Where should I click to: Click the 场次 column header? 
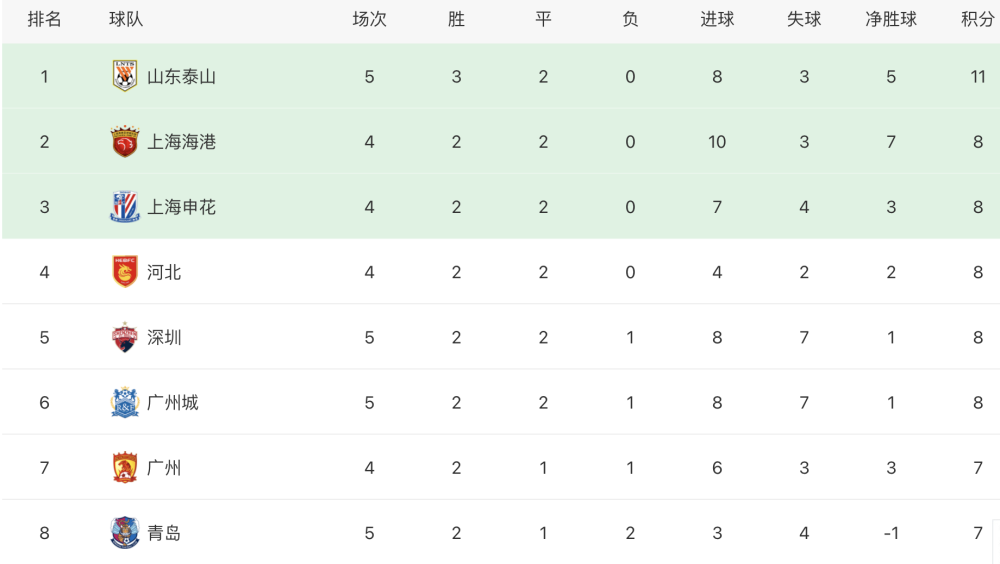[369, 19]
